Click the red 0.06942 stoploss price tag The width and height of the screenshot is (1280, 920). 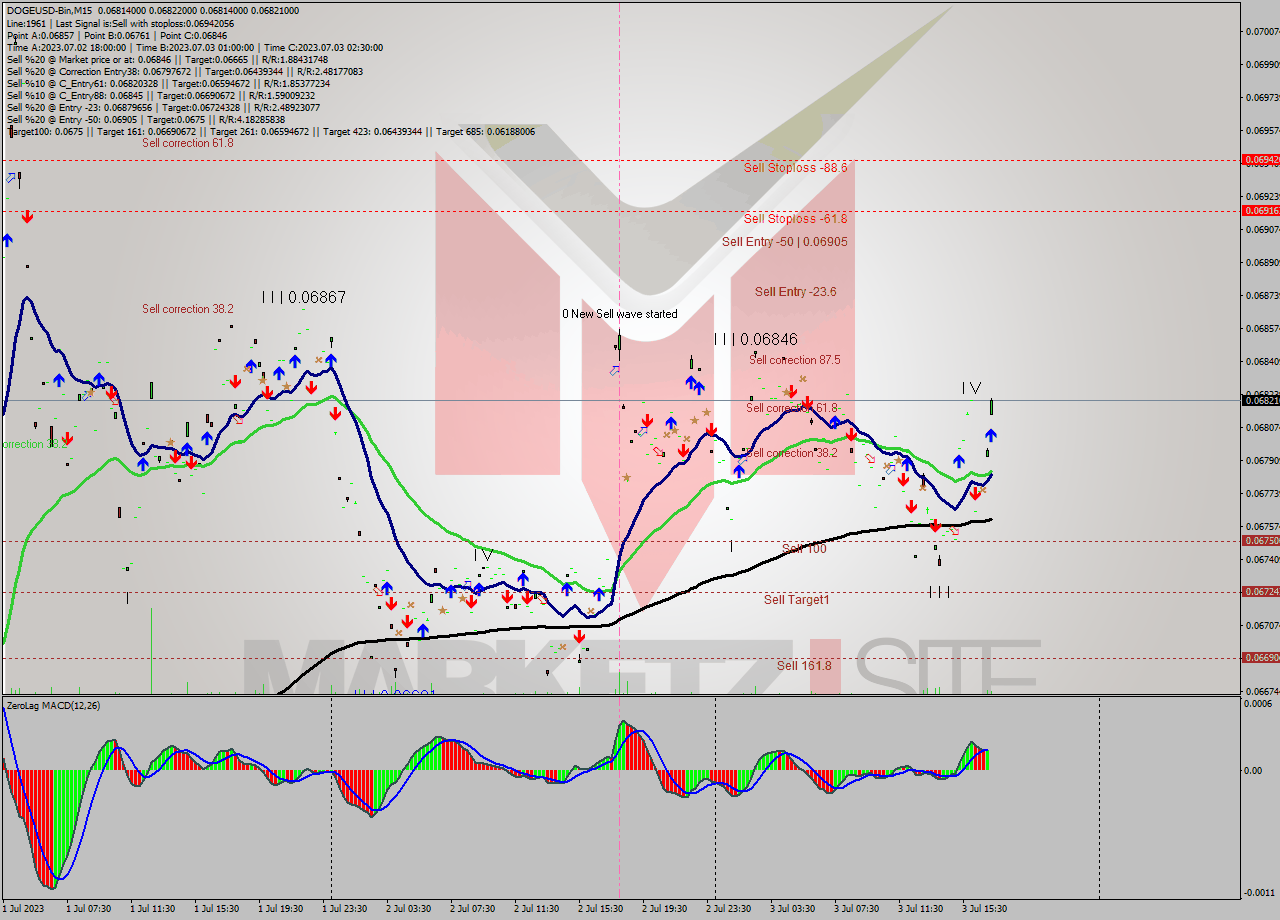click(x=1259, y=160)
